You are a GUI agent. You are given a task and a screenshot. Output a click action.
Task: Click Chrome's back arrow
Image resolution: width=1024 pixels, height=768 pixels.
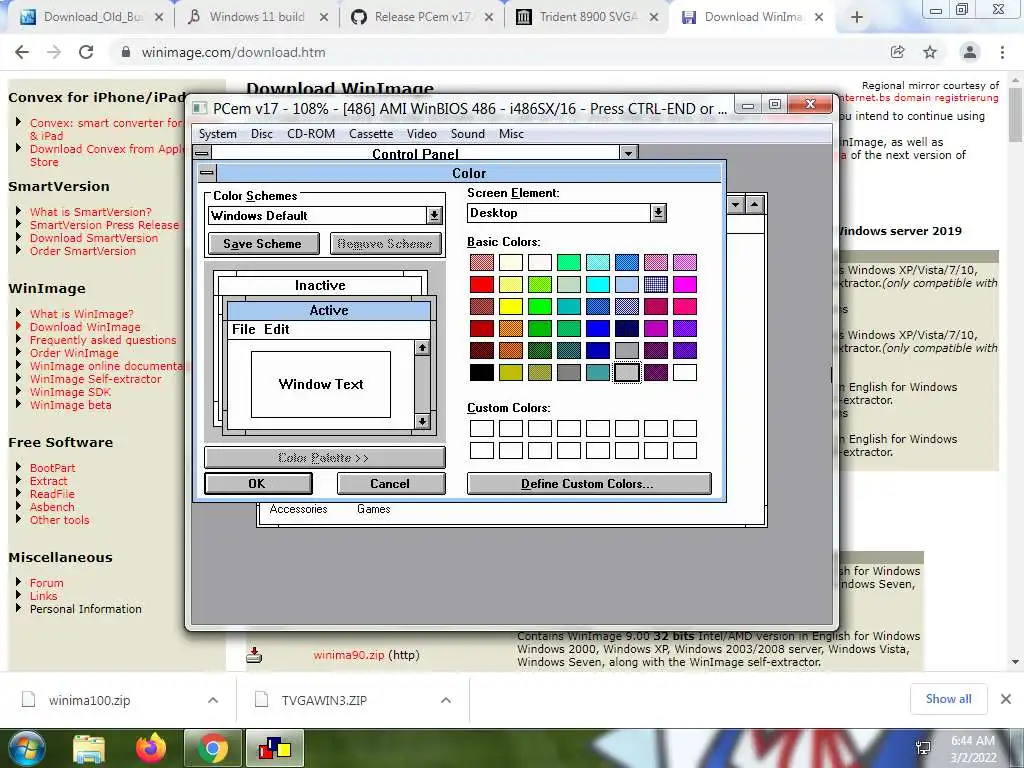coord(22,52)
